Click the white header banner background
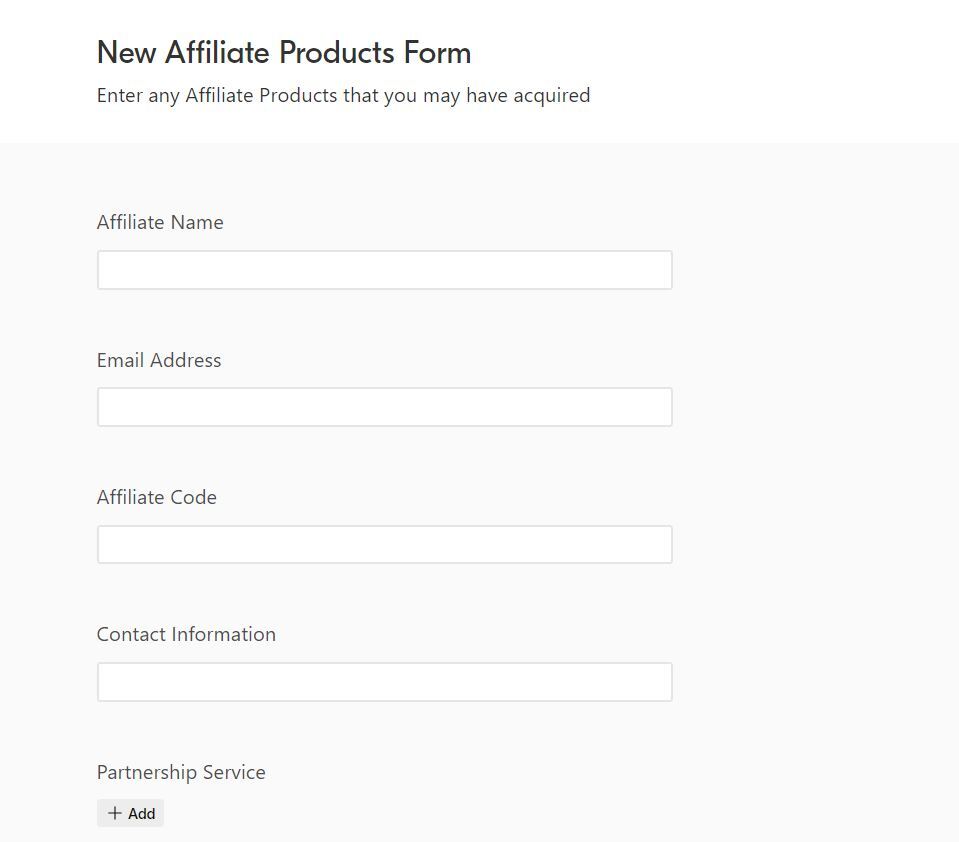The height and width of the screenshot is (842, 959). pyautogui.click(x=780, y=70)
